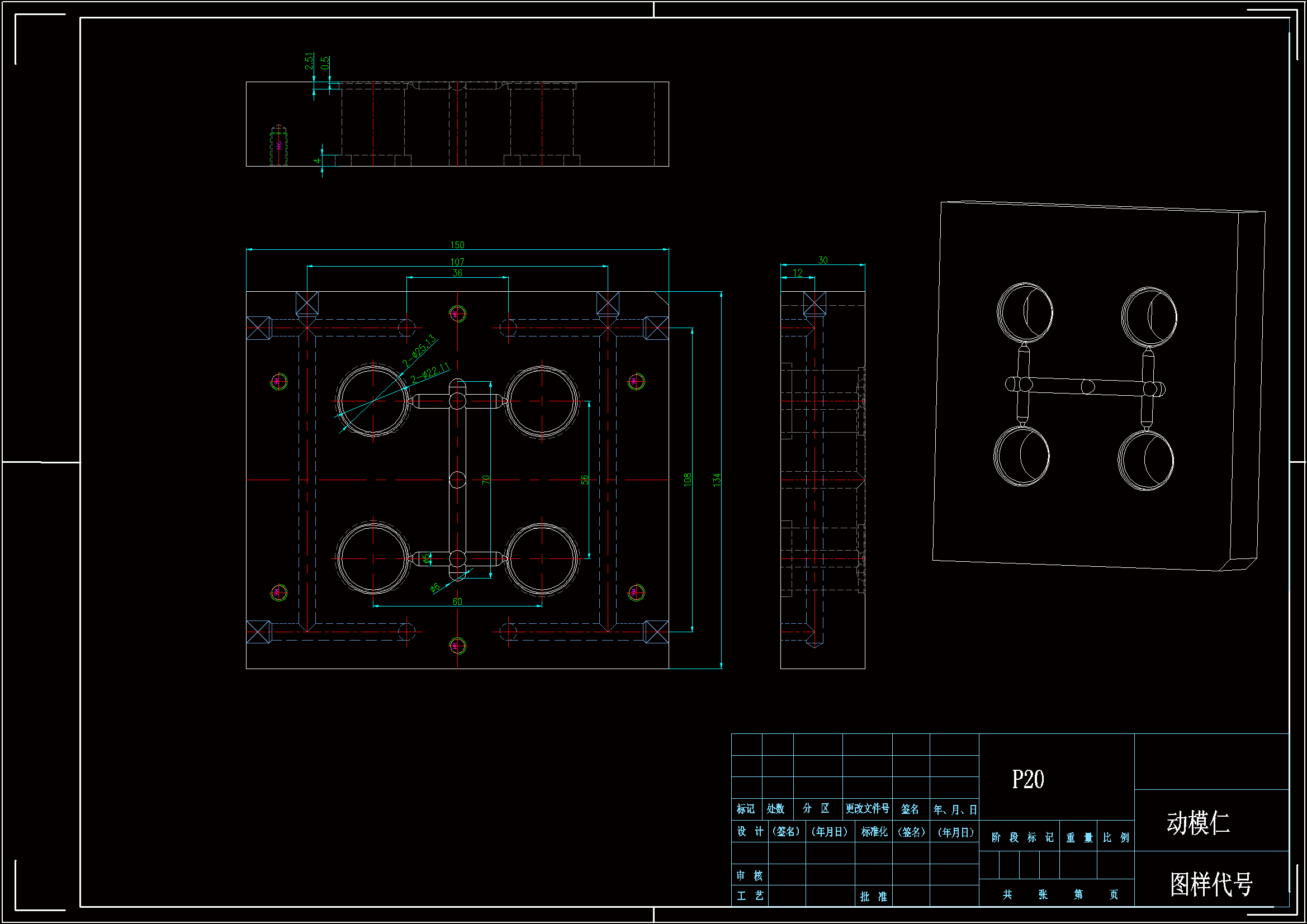Click the M6 threaded hole in section view

click(278, 146)
